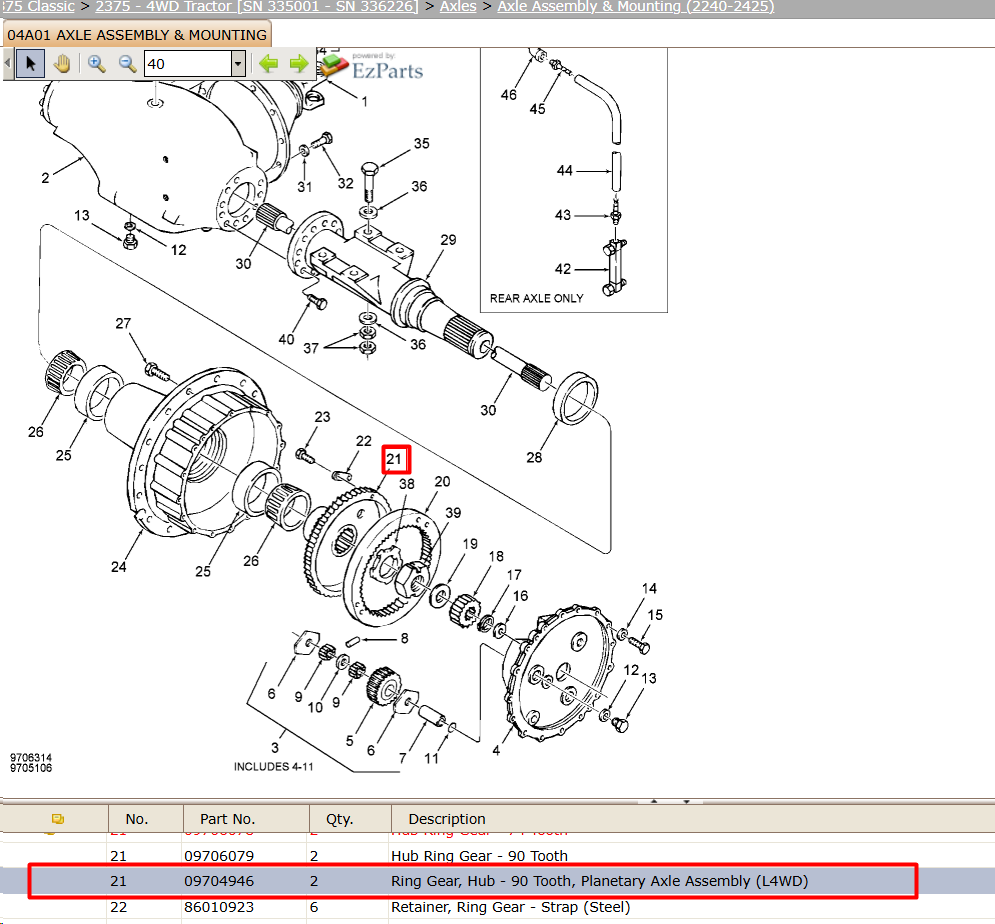
Task: Zoom out of the diagram
Action: point(127,63)
